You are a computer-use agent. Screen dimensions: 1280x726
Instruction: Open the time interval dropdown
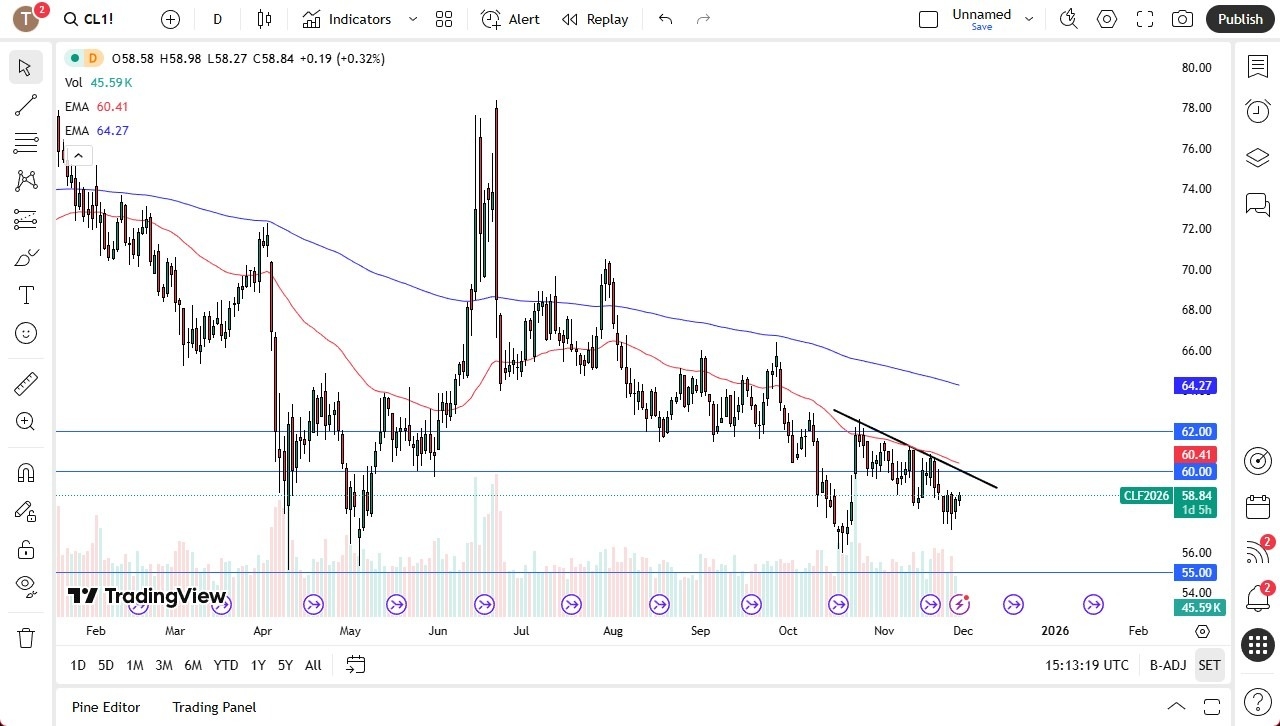pyautogui.click(x=216, y=19)
